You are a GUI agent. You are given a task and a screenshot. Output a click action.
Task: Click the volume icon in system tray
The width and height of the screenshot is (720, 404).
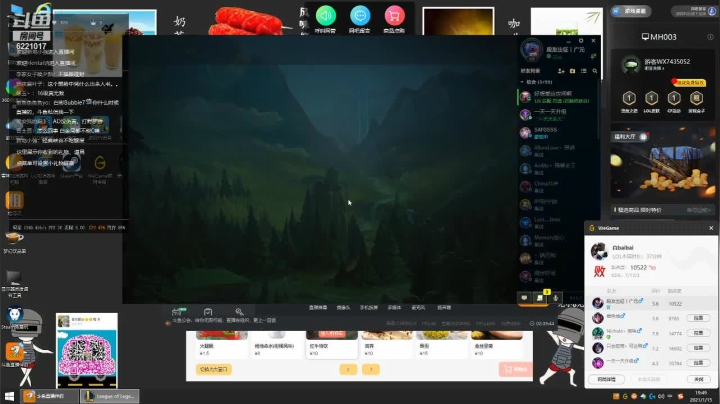(x=661, y=396)
